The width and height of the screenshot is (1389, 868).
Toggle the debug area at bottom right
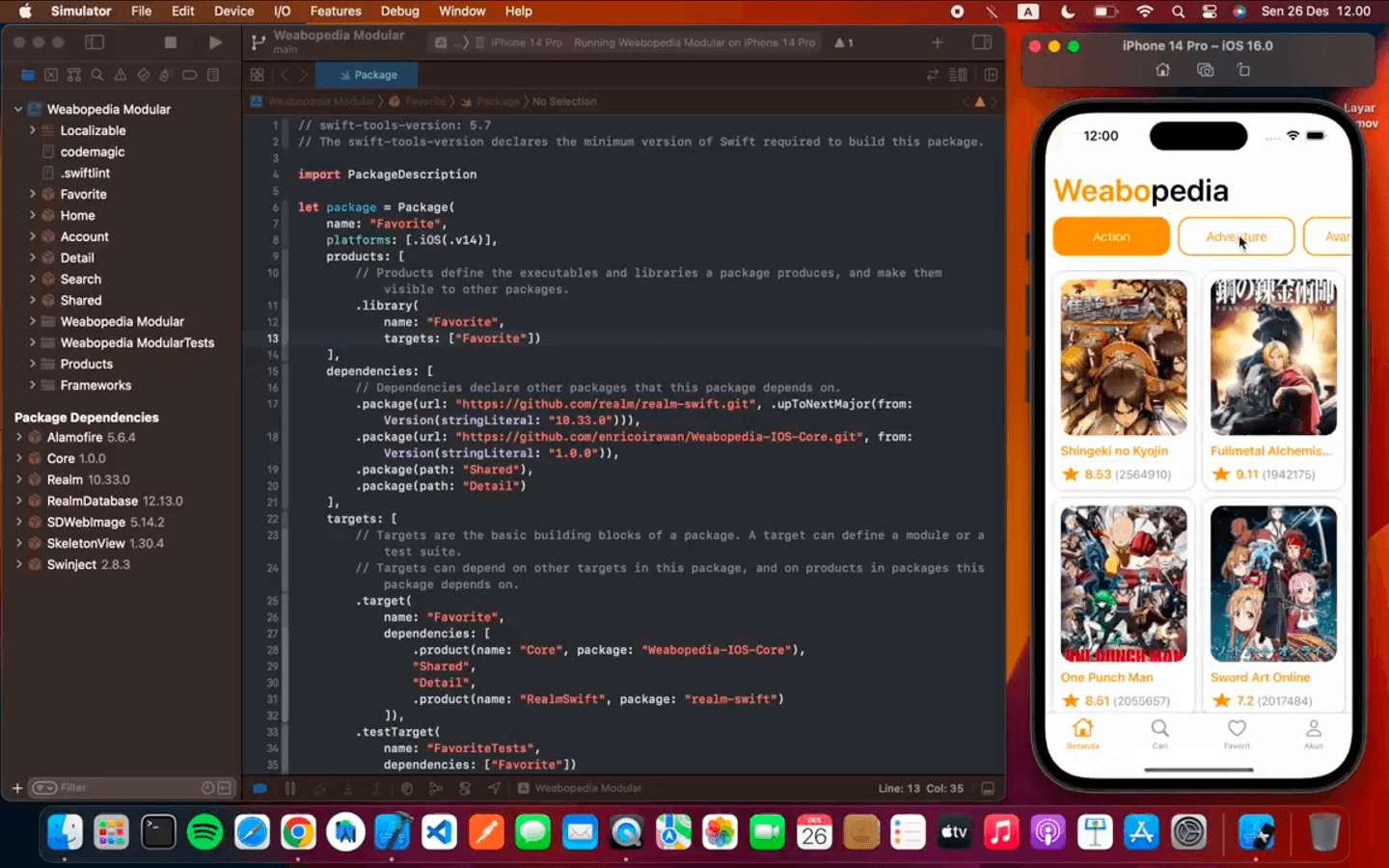tap(988, 789)
